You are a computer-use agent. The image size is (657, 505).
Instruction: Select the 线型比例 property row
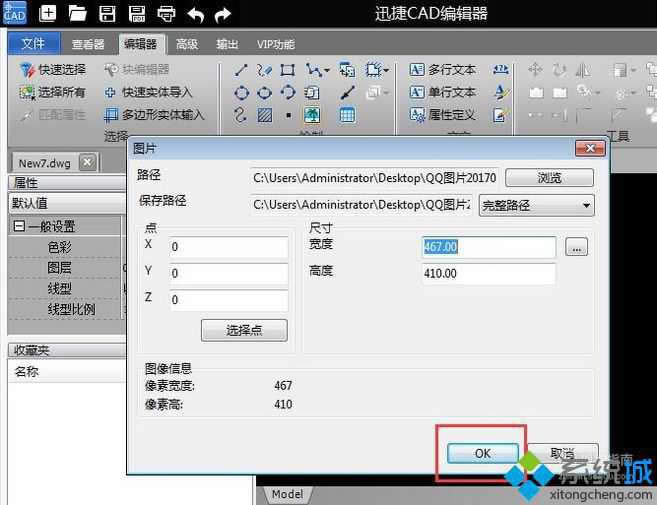click(65, 309)
